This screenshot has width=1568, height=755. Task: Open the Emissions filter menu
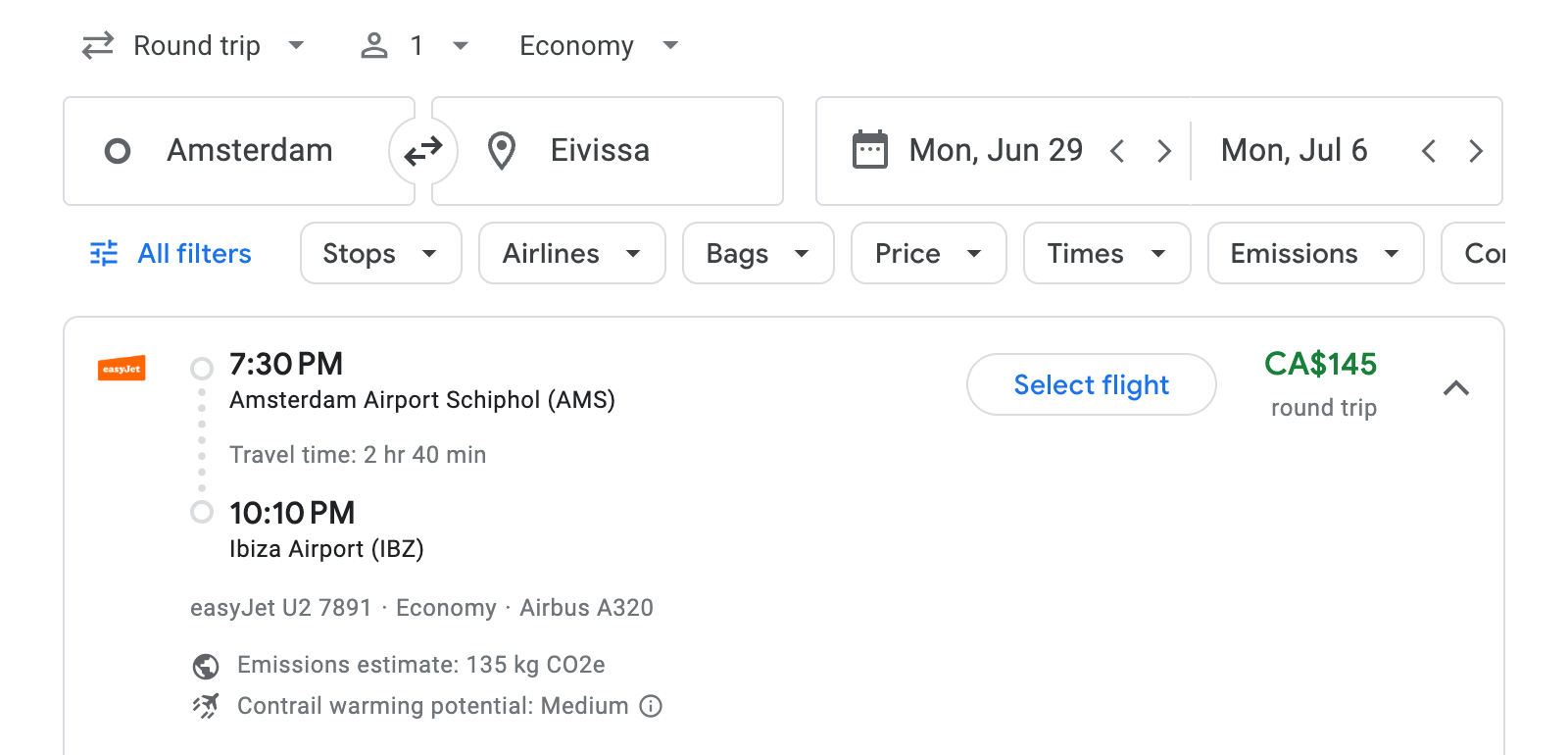point(1314,253)
